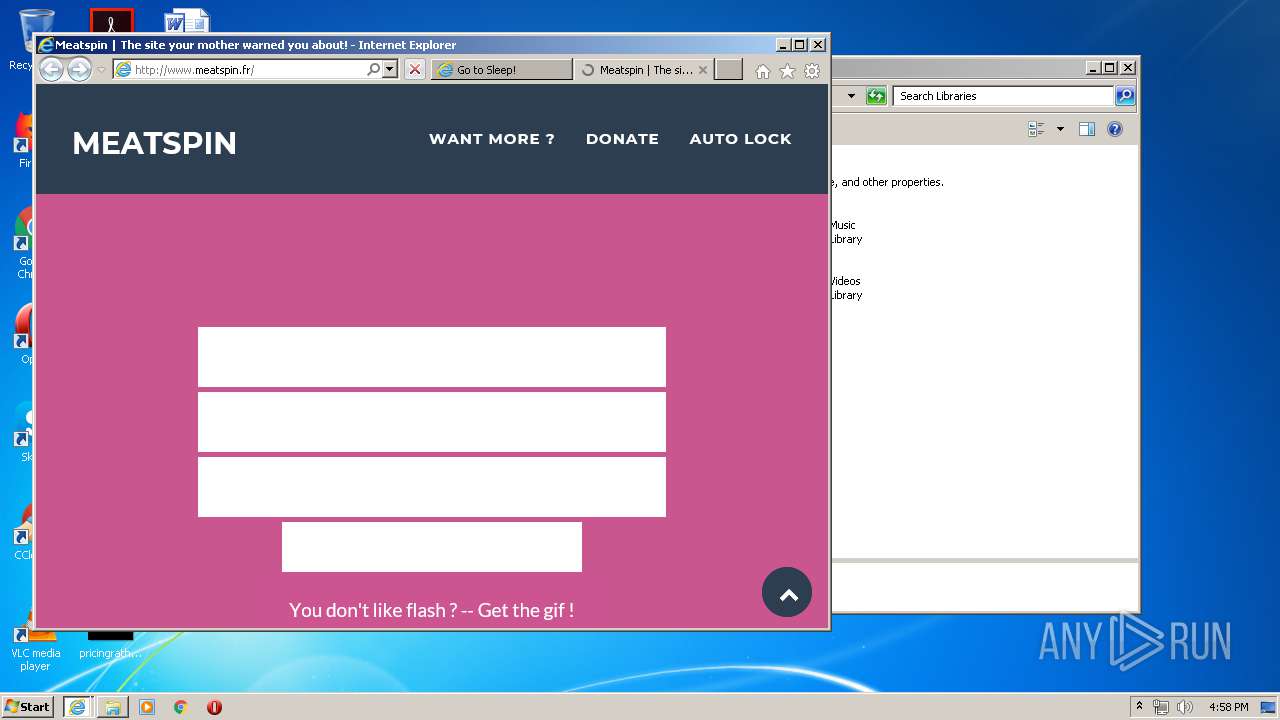Open the pricingrath desktop file
The width and height of the screenshot is (1280, 720).
[110, 645]
